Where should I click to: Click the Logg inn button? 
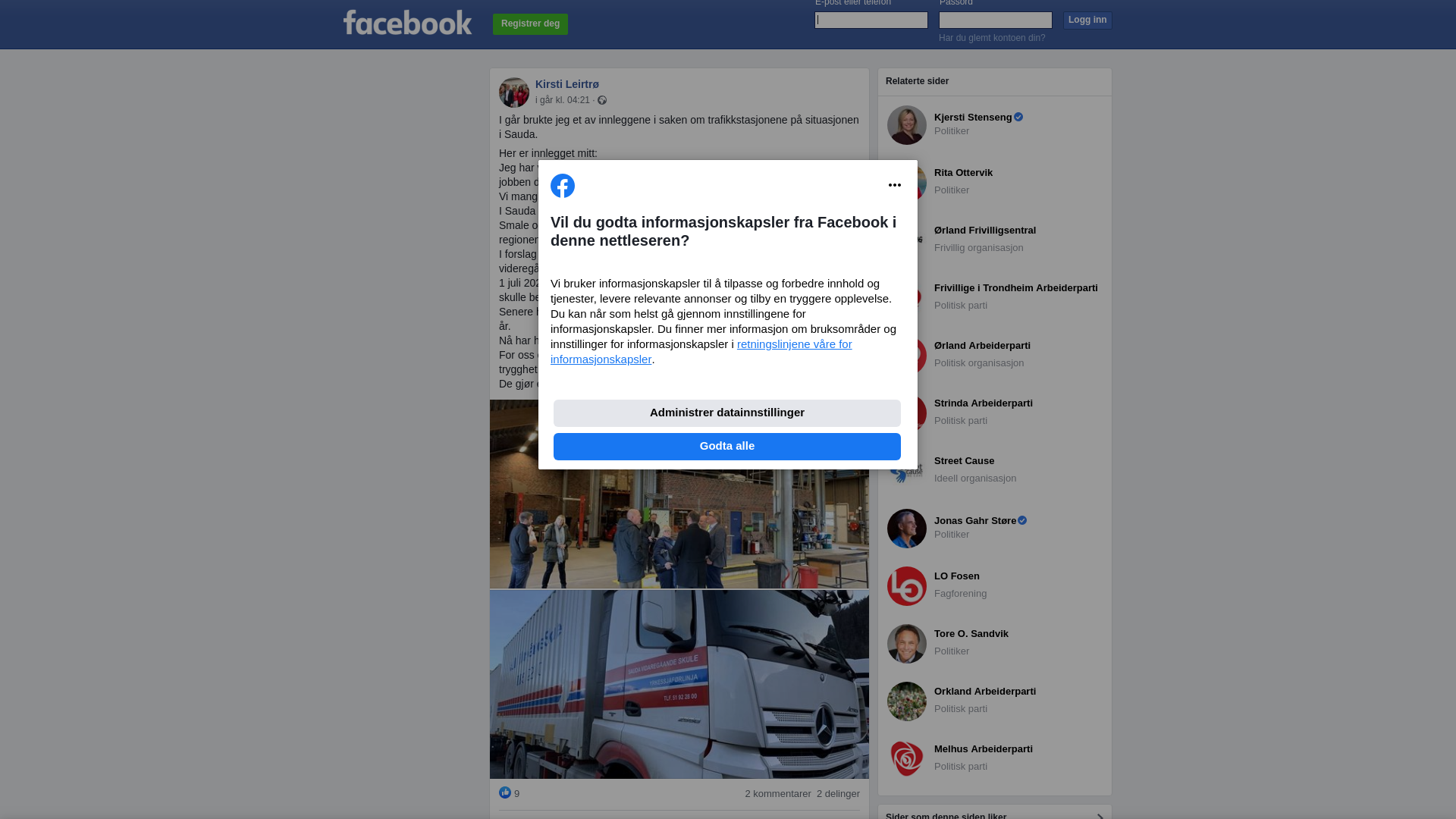point(1087,20)
